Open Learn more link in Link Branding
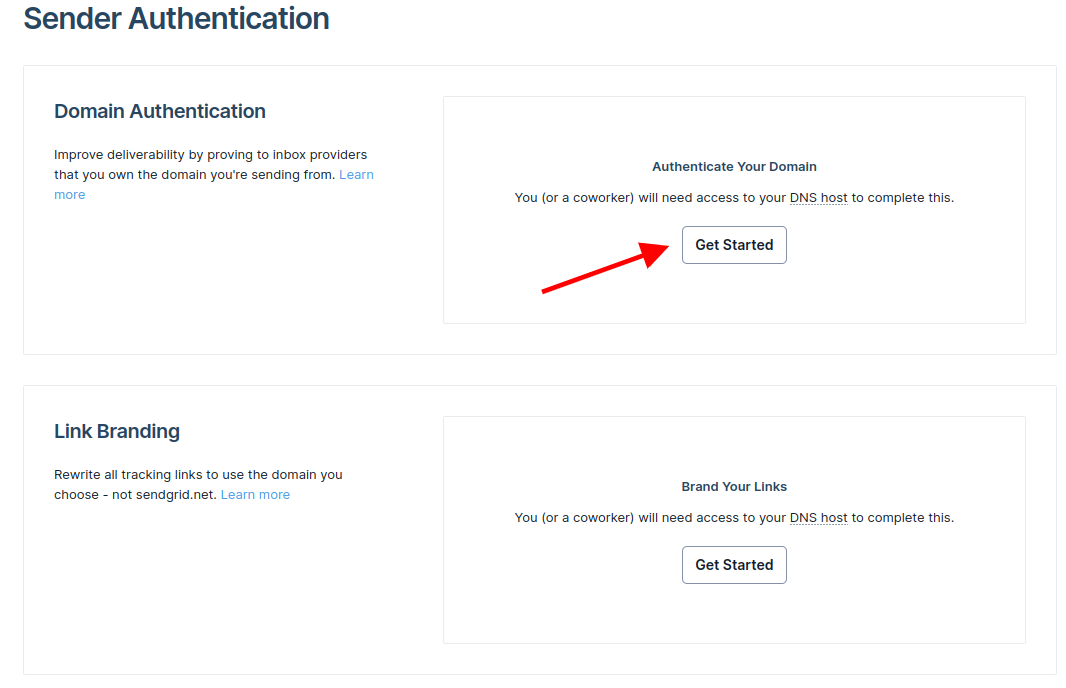The height and width of the screenshot is (688, 1066). [x=255, y=495]
